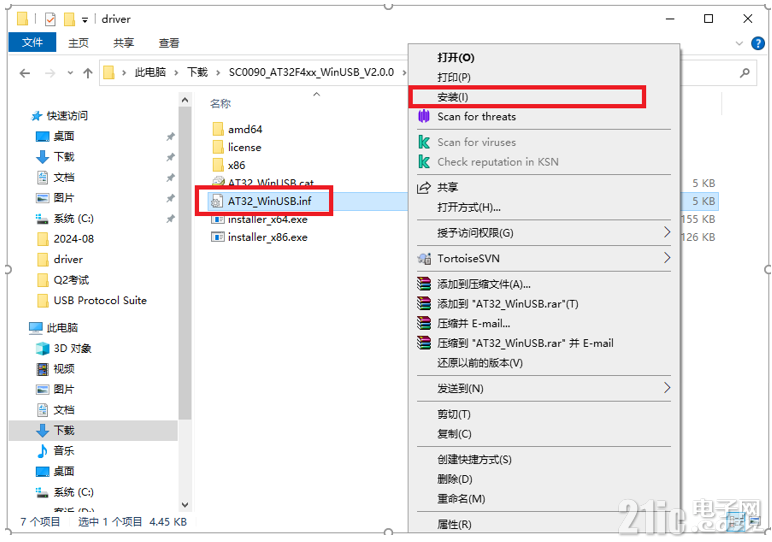This screenshot has width=772, height=542.
Task: Click new folder quick access icon
Action: click(69, 19)
